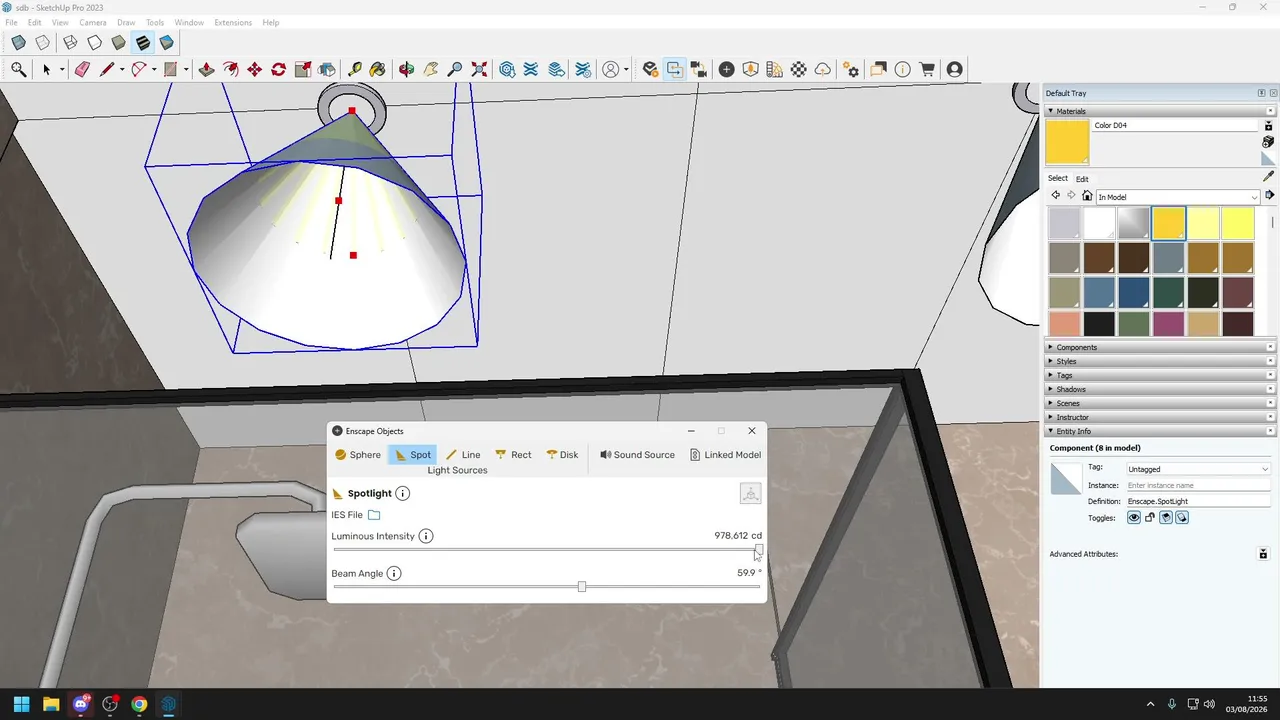Image resolution: width=1280 pixels, height=720 pixels.
Task: Open Google Chrome from taskbar
Action: (139, 704)
